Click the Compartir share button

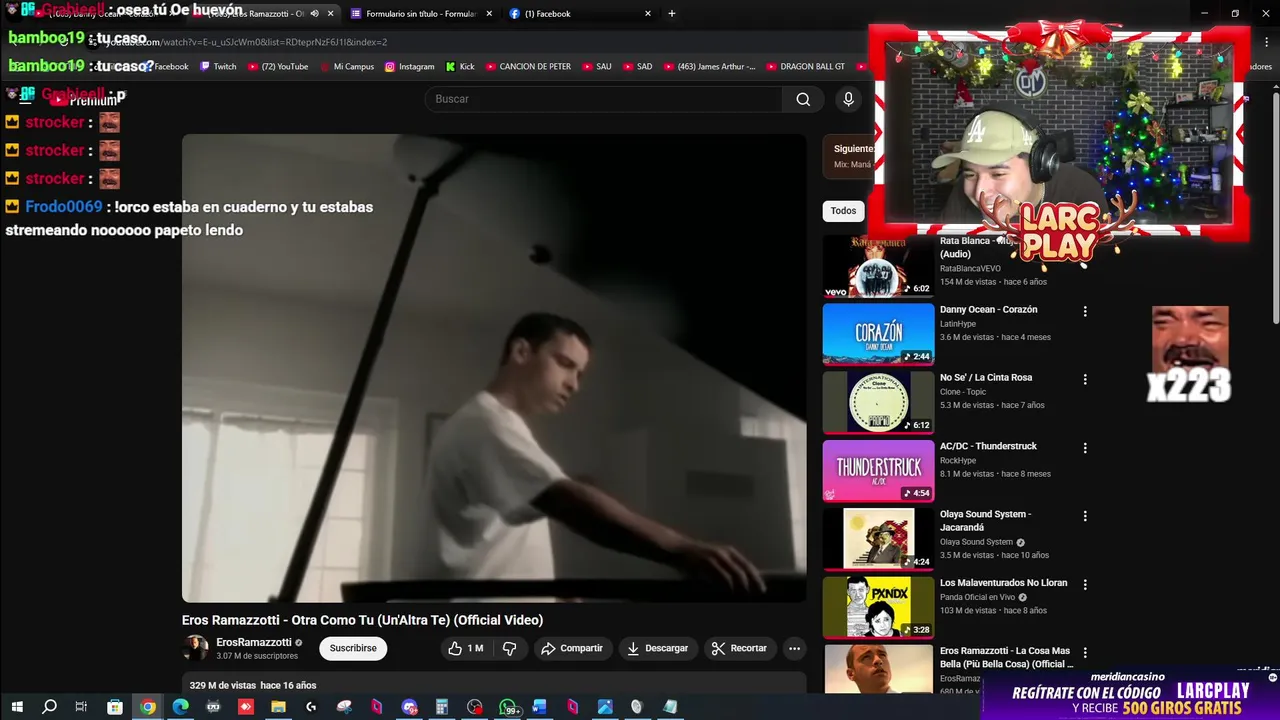(x=572, y=648)
